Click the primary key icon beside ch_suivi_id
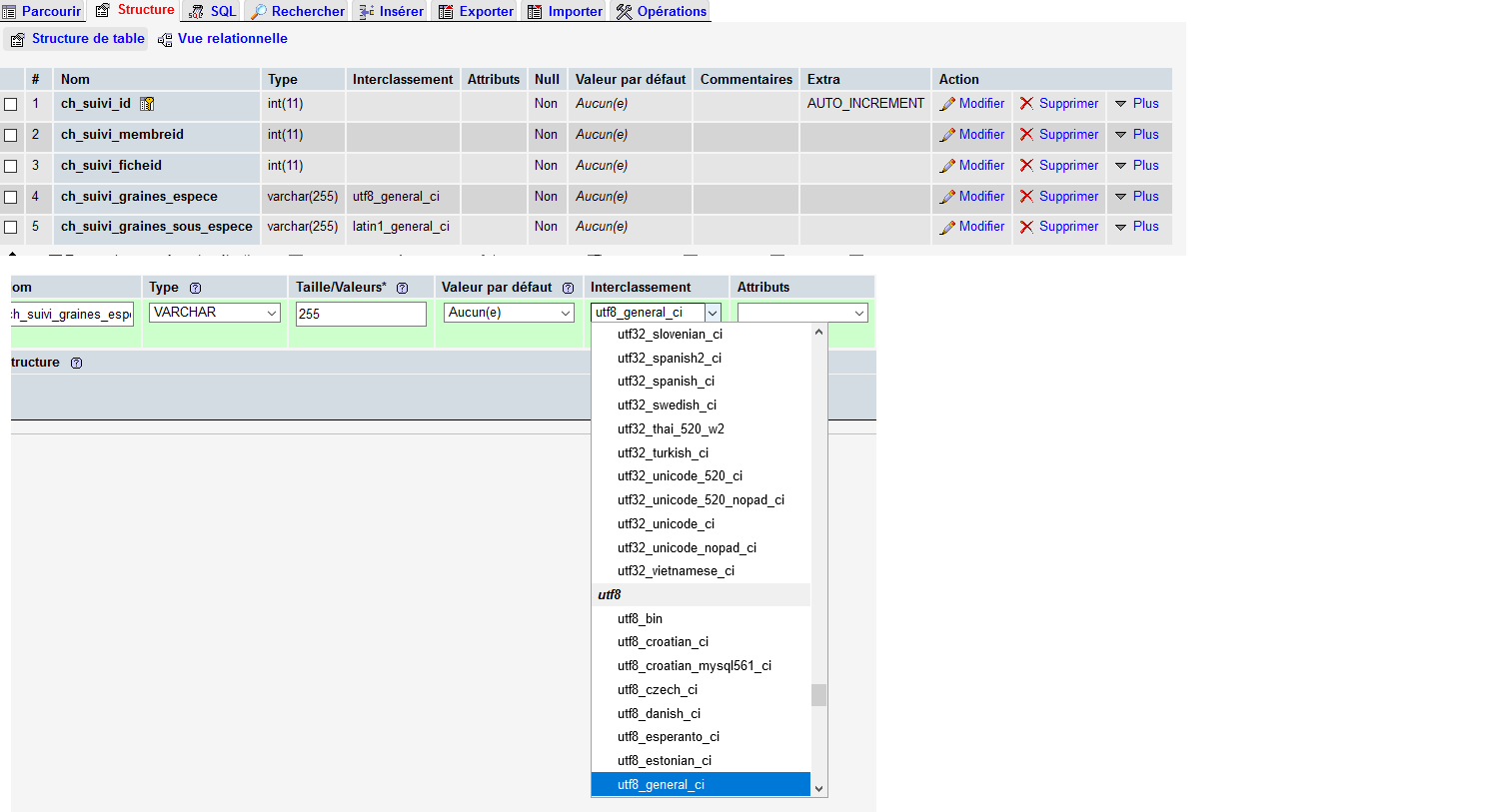Image resolution: width=1499 pixels, height=812 pixels. click(147, 104)
